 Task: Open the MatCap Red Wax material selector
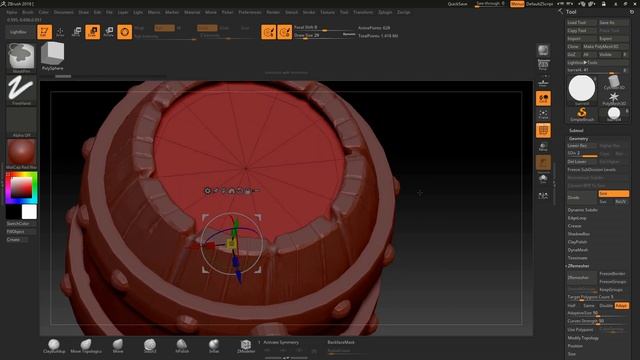coord(21,154)
